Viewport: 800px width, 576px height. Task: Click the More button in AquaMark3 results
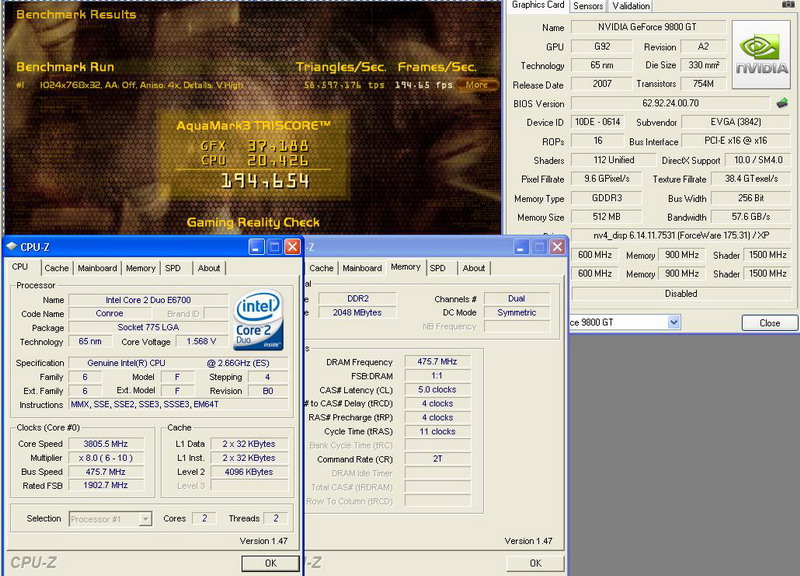click(x=476, y=85)
